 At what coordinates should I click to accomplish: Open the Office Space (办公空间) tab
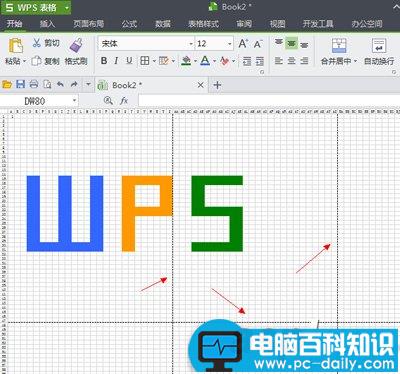tap(367, 24)
